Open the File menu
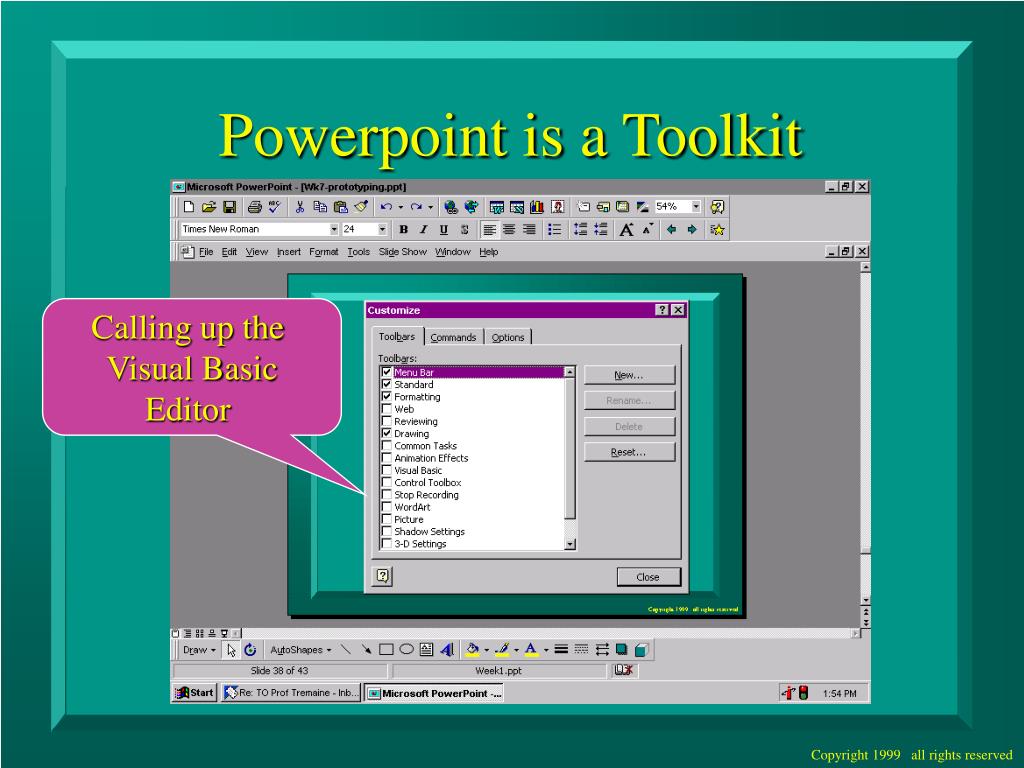Viewport: 1024px width, 768px height. [x=206, y=252]
